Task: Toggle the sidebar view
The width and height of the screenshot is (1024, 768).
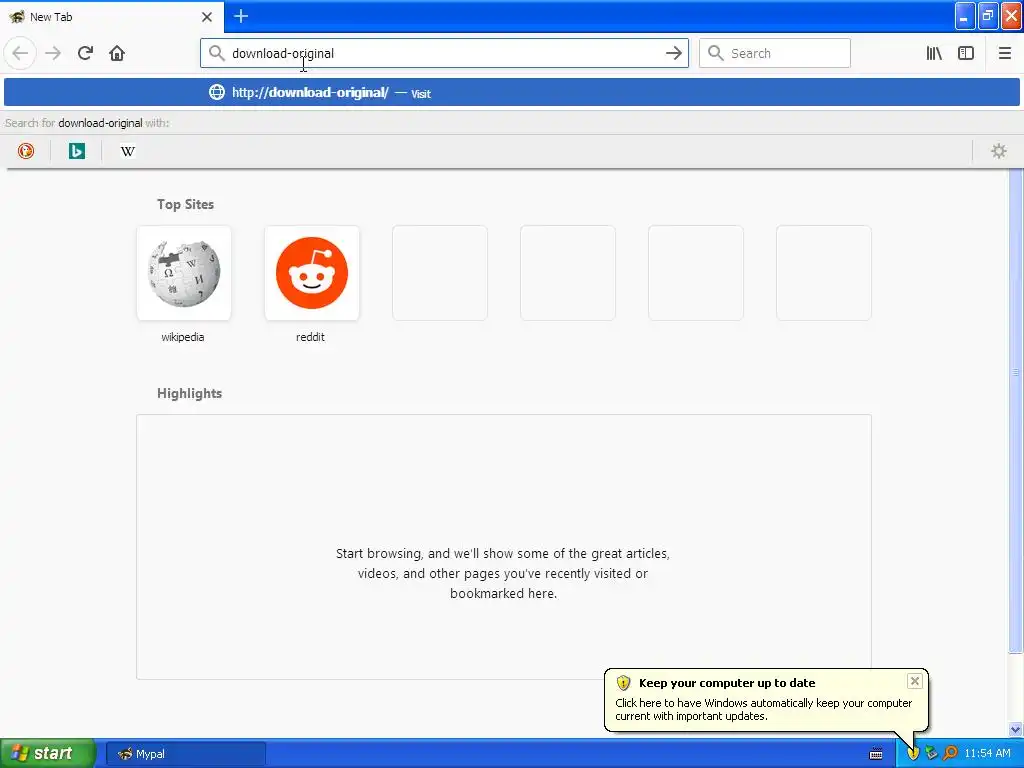Action: 966,53
